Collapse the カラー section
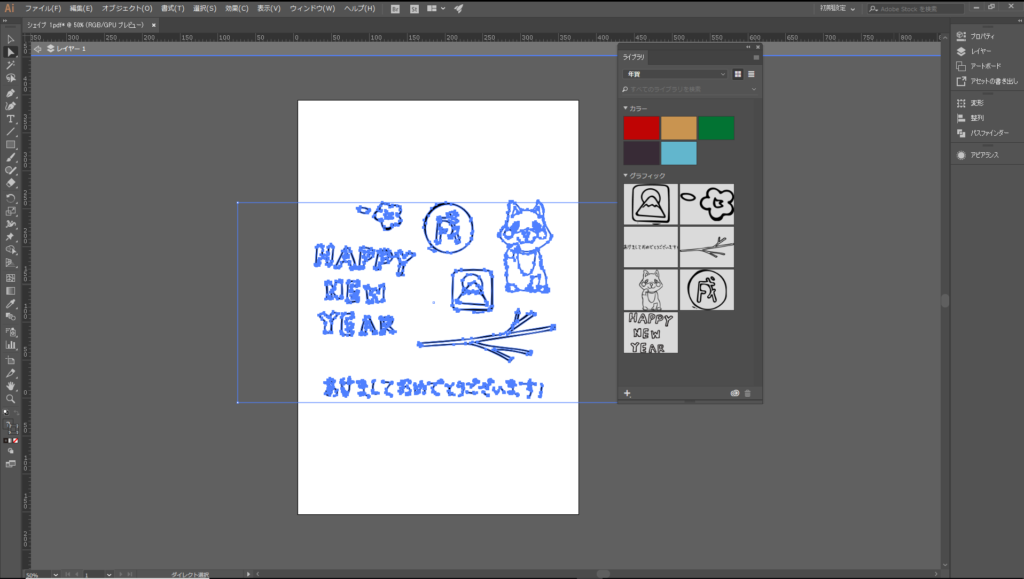 pyautogui.click(x=626, y=108)
